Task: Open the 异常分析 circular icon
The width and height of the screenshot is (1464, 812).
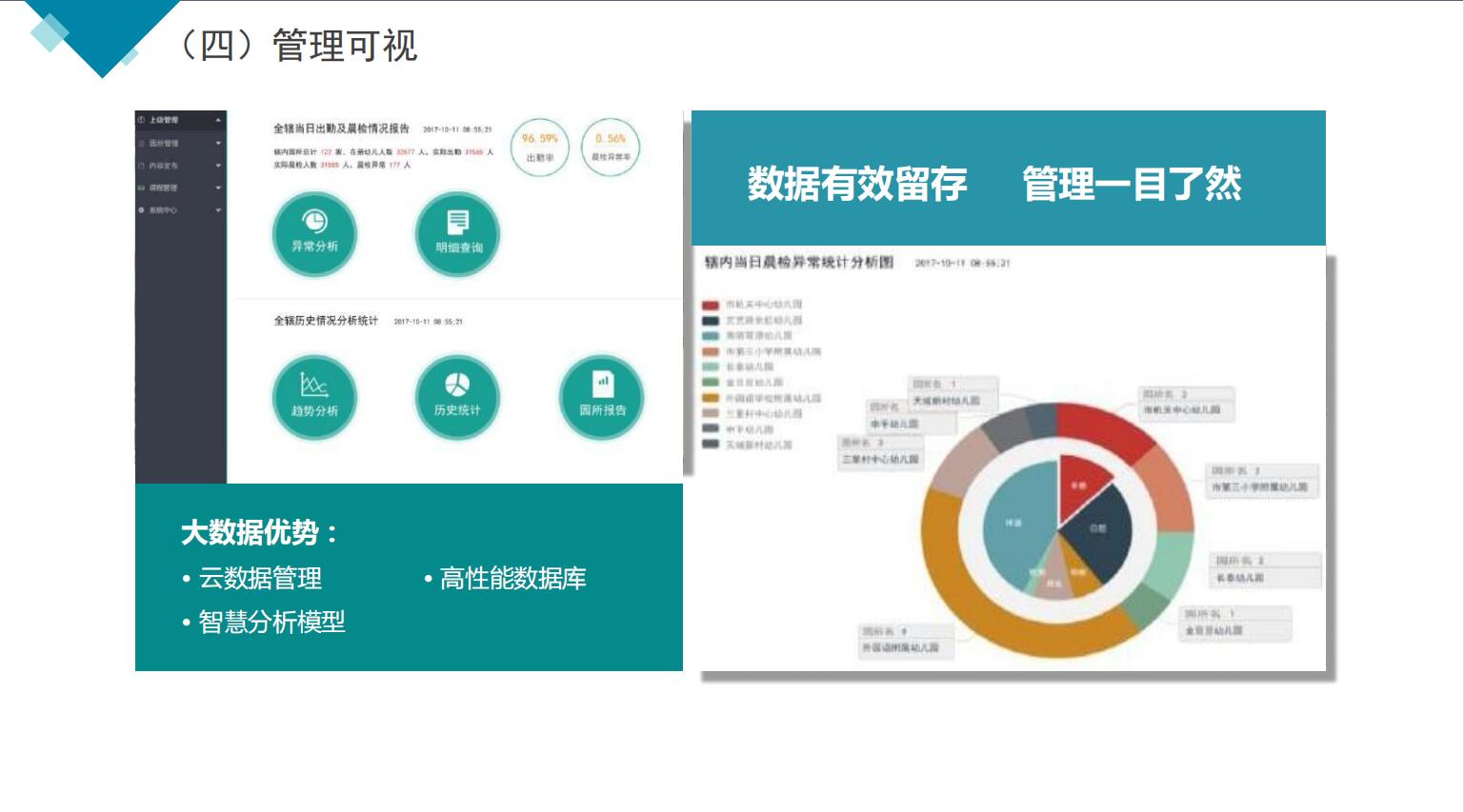Action: tap(314, 234)
